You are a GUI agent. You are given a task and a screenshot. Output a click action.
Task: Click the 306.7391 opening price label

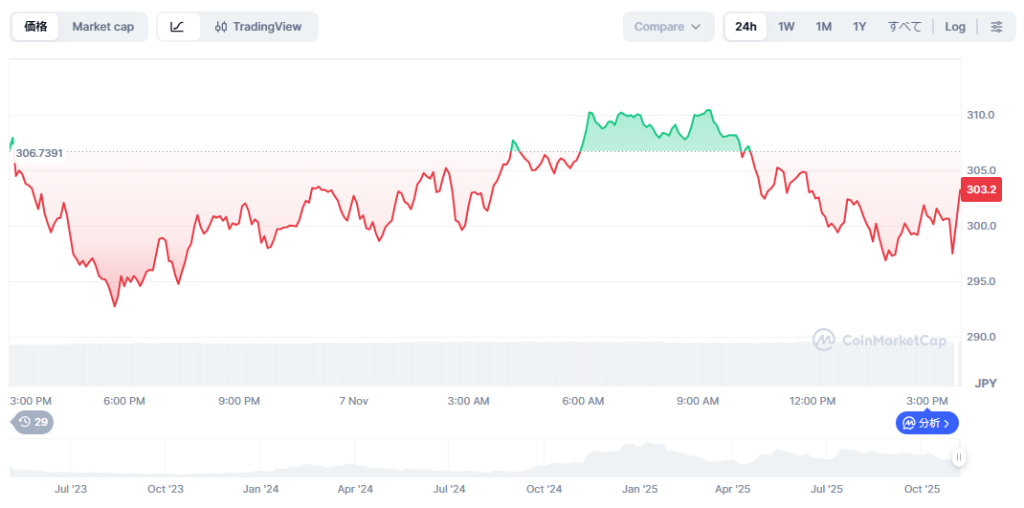(39, 153)
